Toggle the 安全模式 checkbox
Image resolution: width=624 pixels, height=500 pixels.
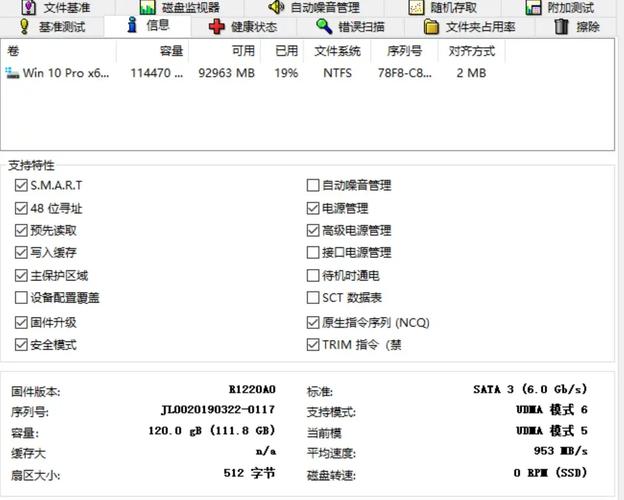[21, 345]
